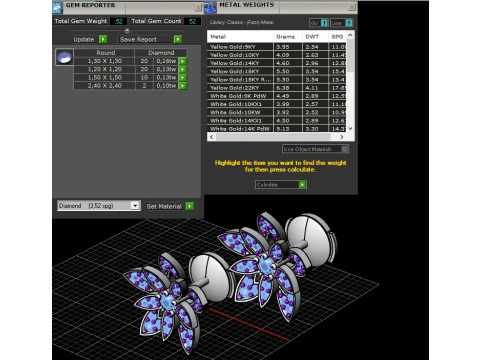This screenshot has width=480, height=360.
Task: Open the Diamond material dropdown
Action: tap(135, 206)
